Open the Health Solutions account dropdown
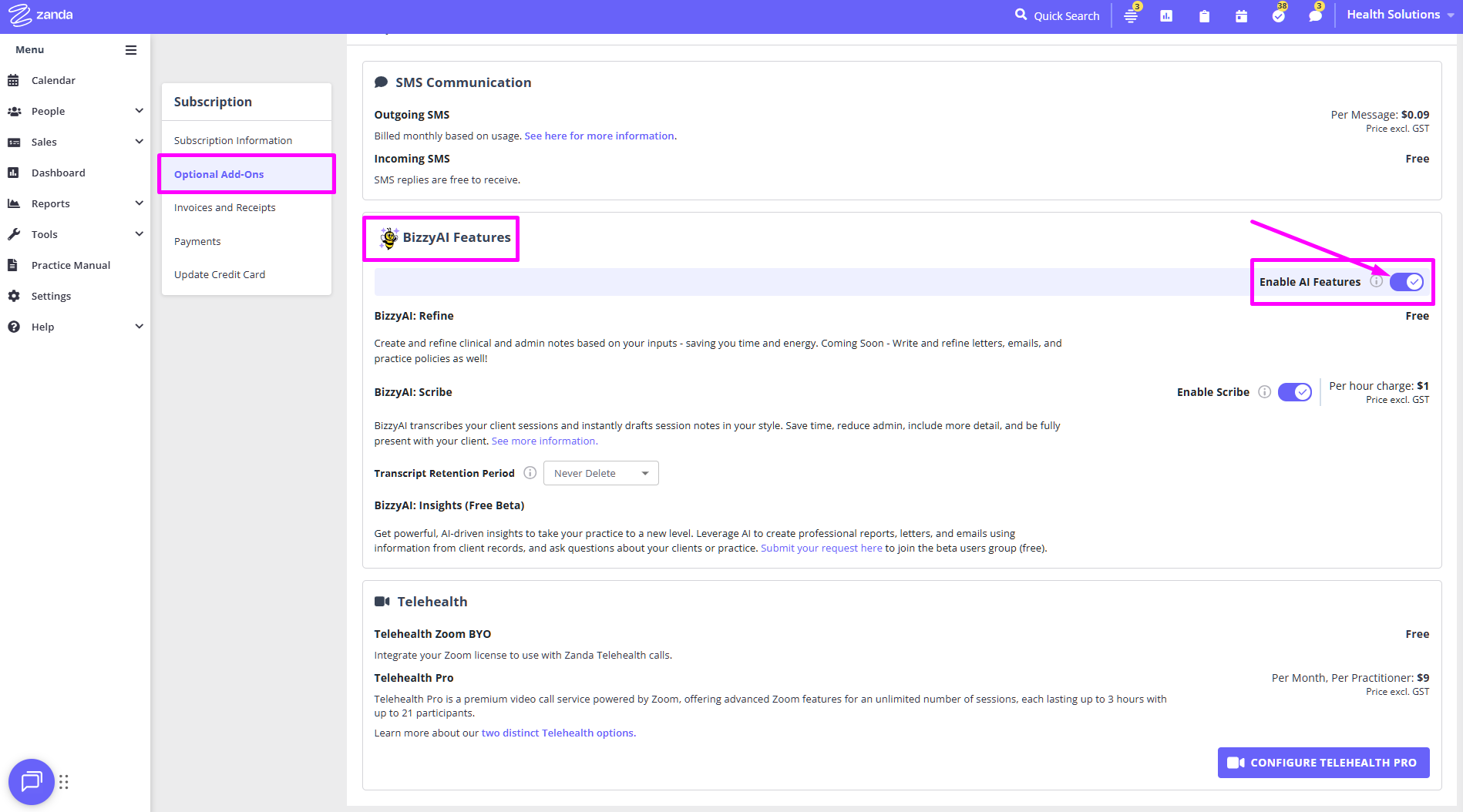 pyautogui.click(x=1398, y=15)
